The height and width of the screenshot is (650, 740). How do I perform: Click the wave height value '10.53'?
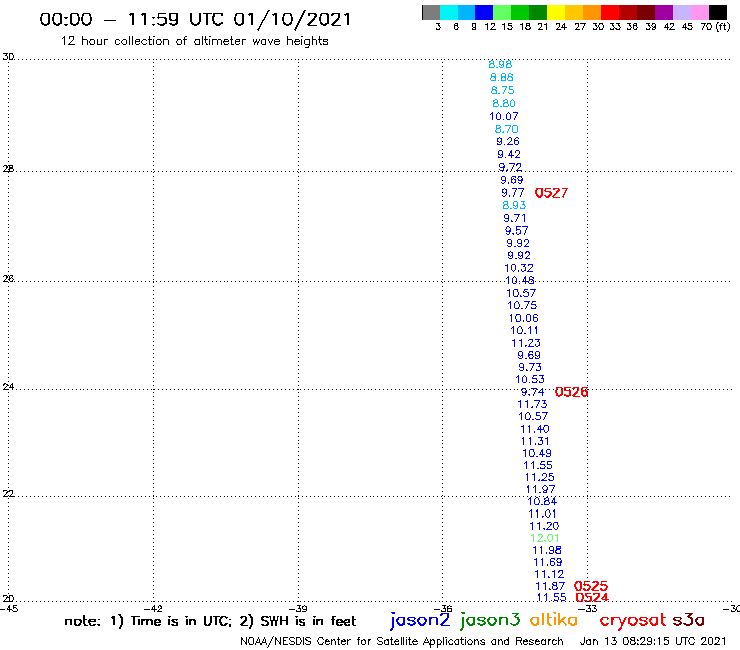pyautogui.click(x=530, y=380)
